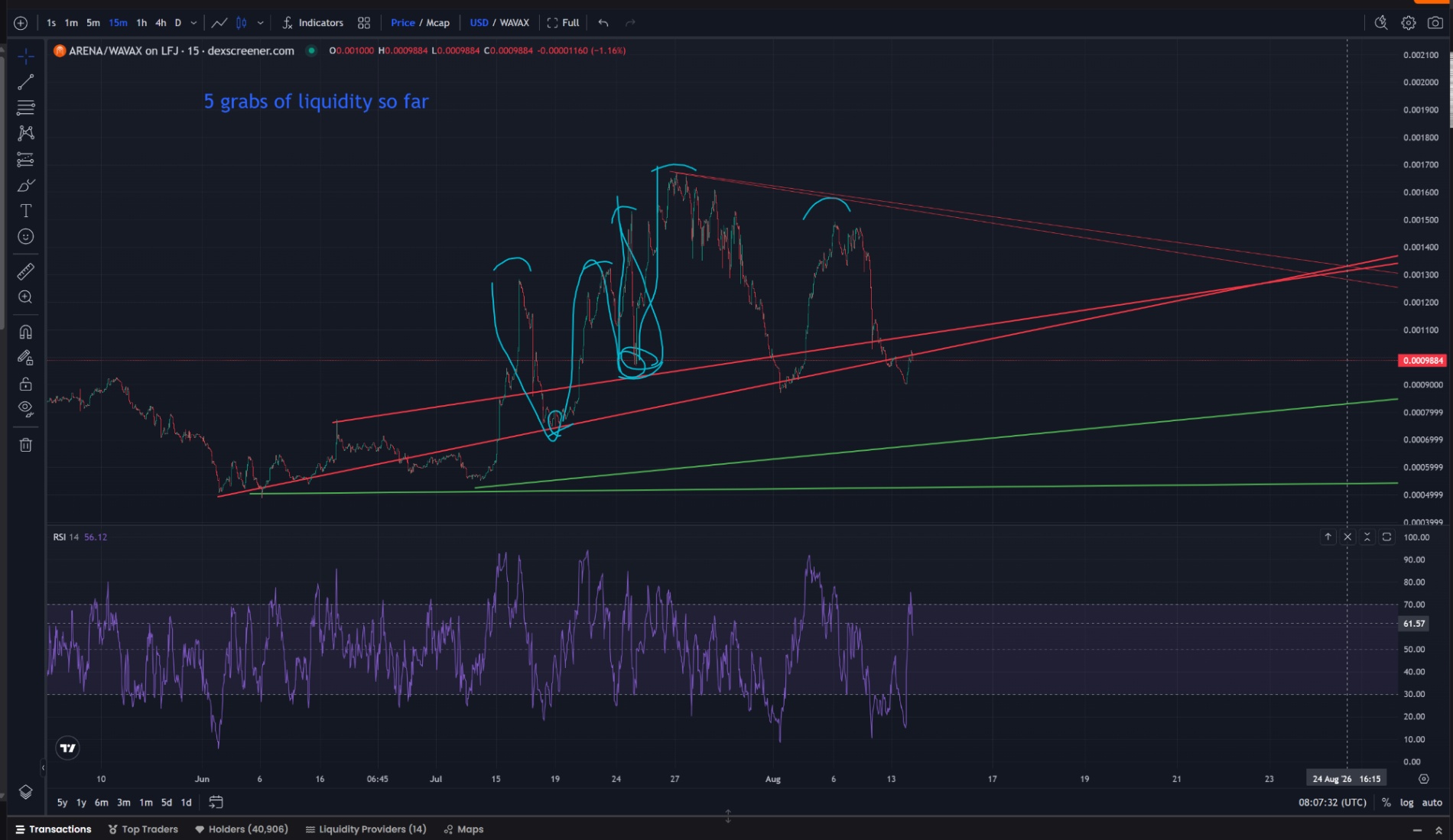Viewport: 1453px width, 840px height.
Task: Open the Fibonacci retracement tools
Action: point(25,108)
